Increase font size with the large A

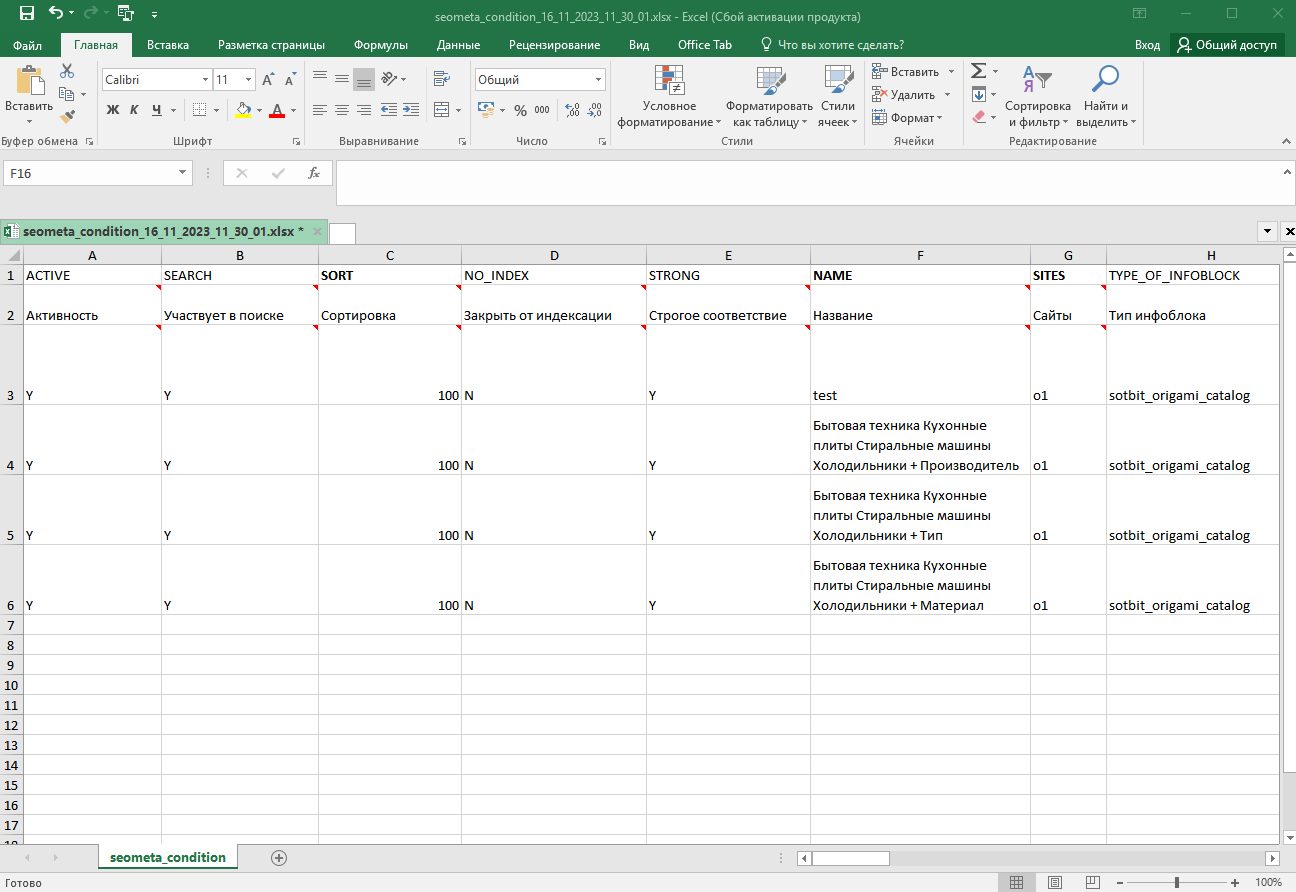(x=268, y=80)
